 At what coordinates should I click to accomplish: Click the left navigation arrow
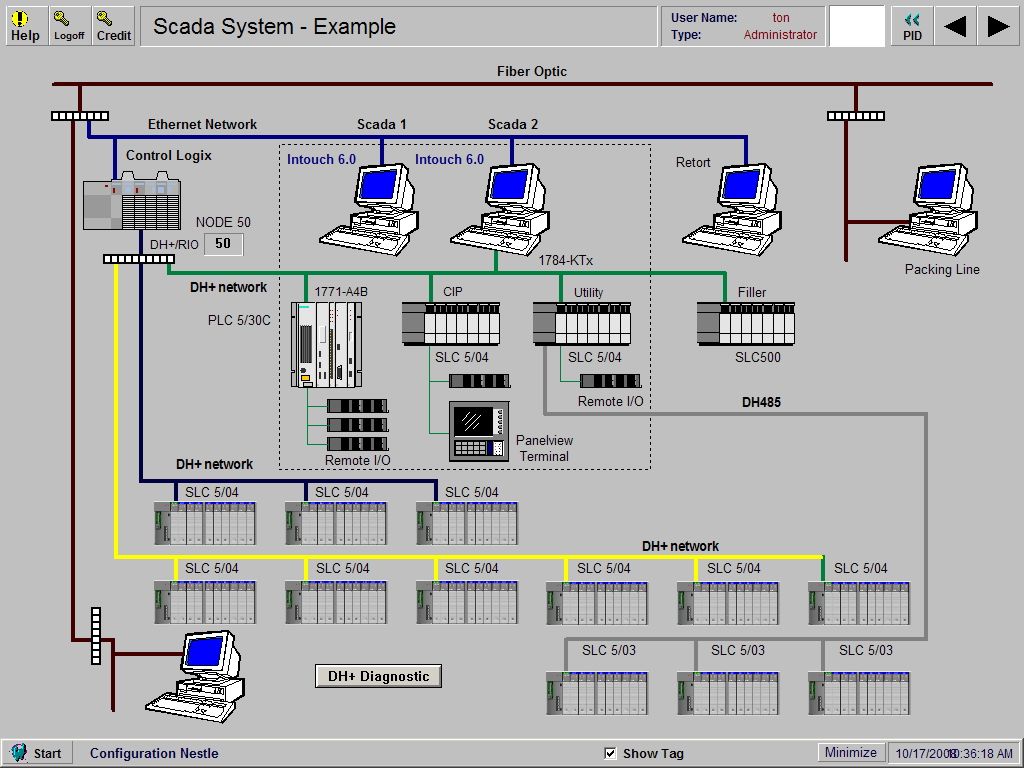(954, 24)
